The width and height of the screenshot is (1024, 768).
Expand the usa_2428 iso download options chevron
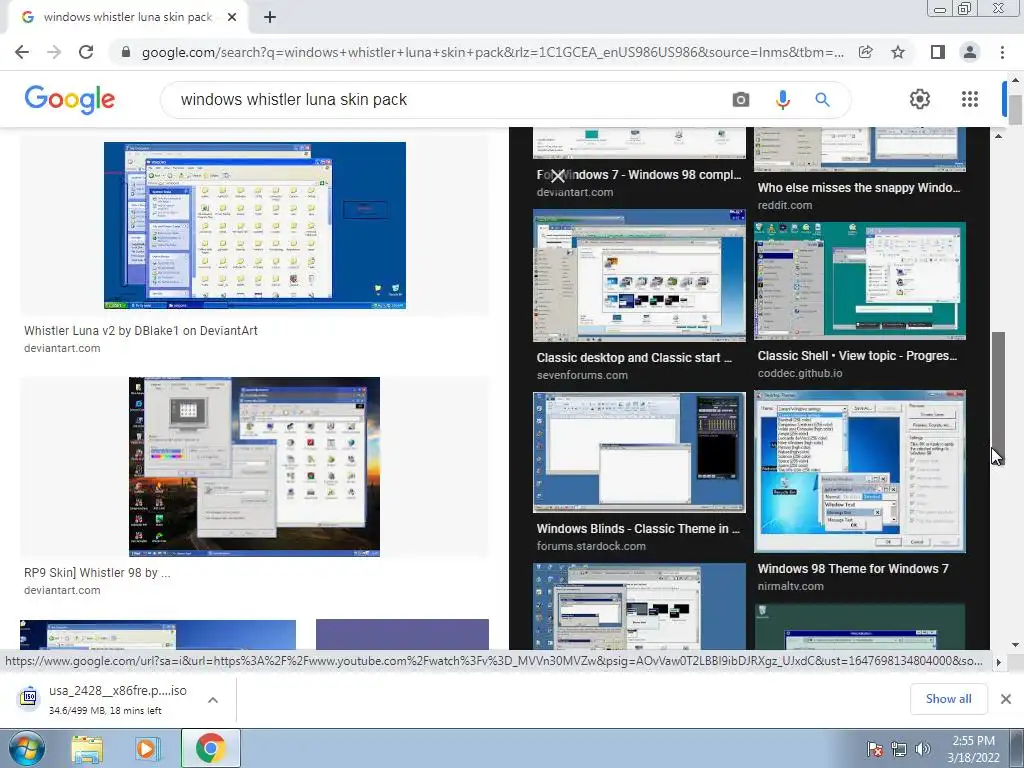click(212, 700)
